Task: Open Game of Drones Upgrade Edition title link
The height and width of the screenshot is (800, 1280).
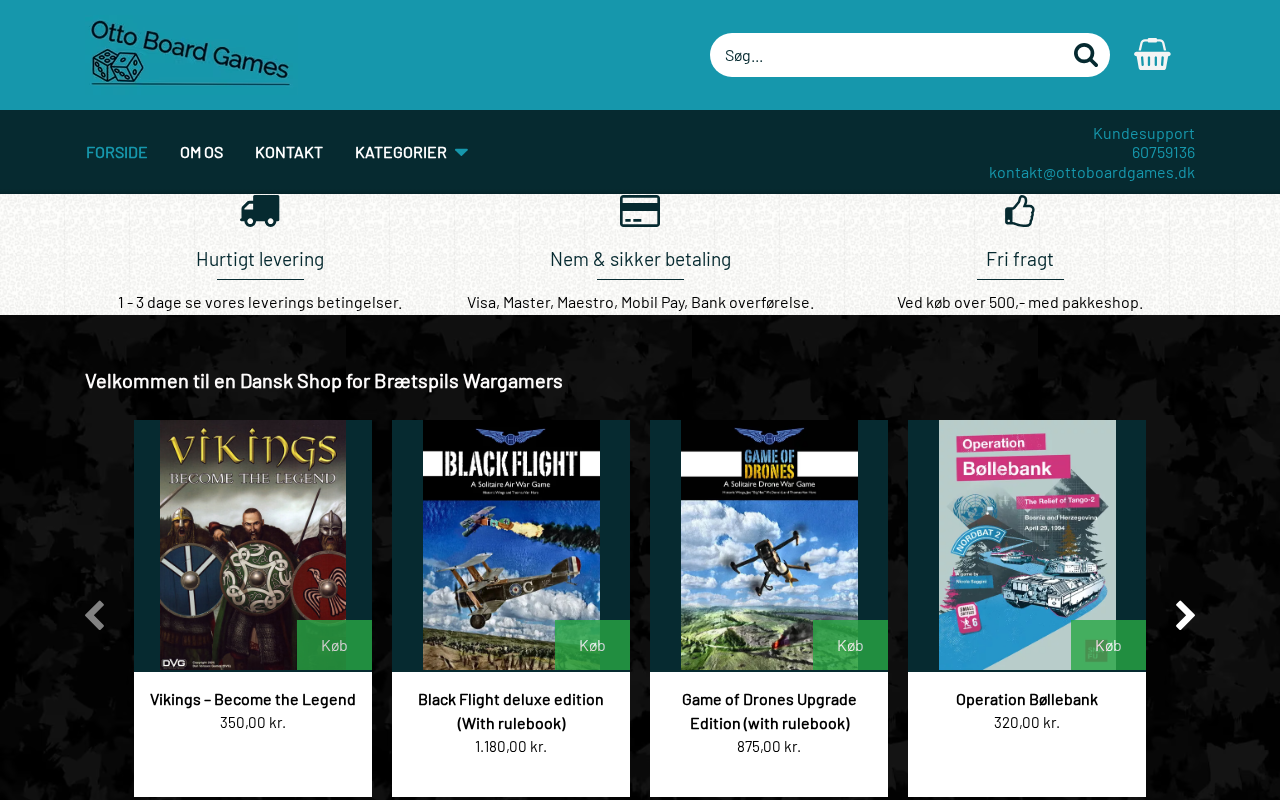Action: 769,711
